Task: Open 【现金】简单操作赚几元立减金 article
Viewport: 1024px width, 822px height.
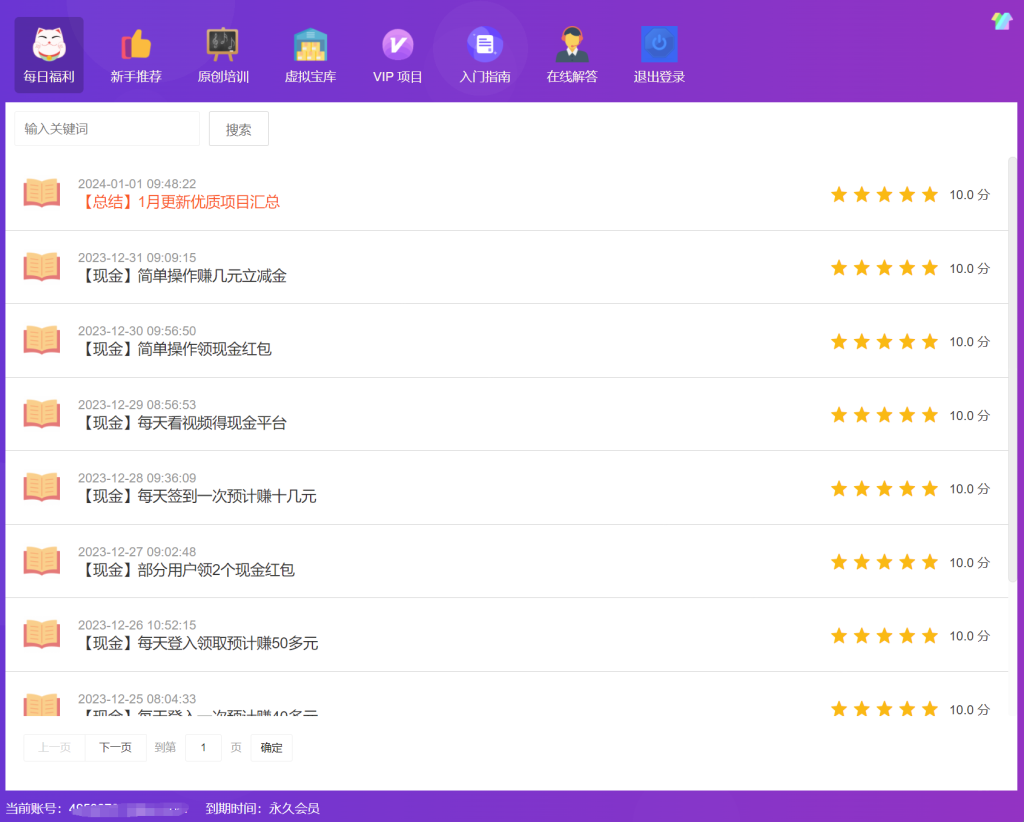Action: (x=182, y=276)
